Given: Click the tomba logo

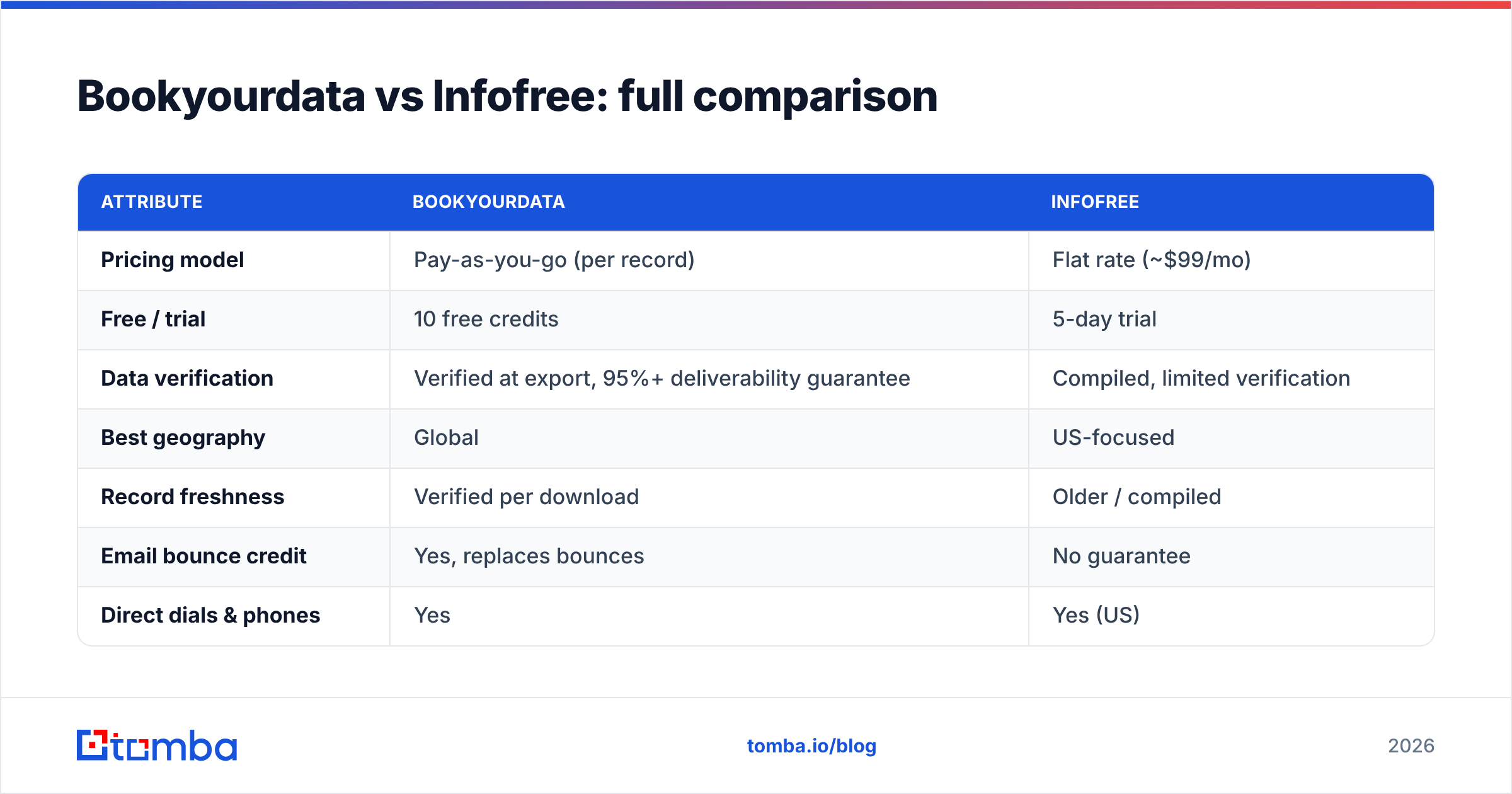Looking at the screenshot, I should (157, 745).
